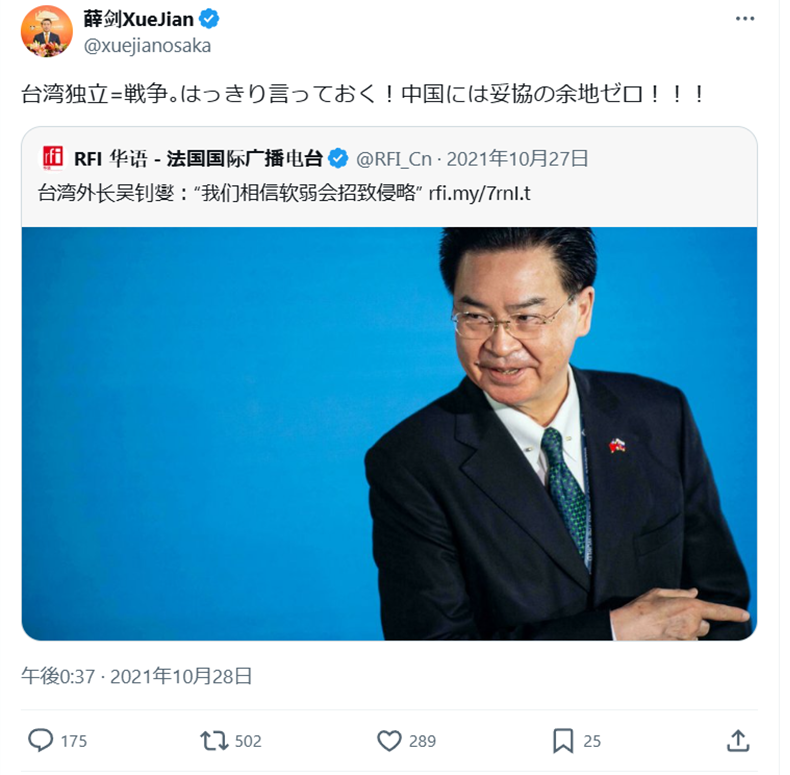Click the 午後0:37 · 2021年10月28日 timestamp

pyautogui.click(x=137, y=676)
